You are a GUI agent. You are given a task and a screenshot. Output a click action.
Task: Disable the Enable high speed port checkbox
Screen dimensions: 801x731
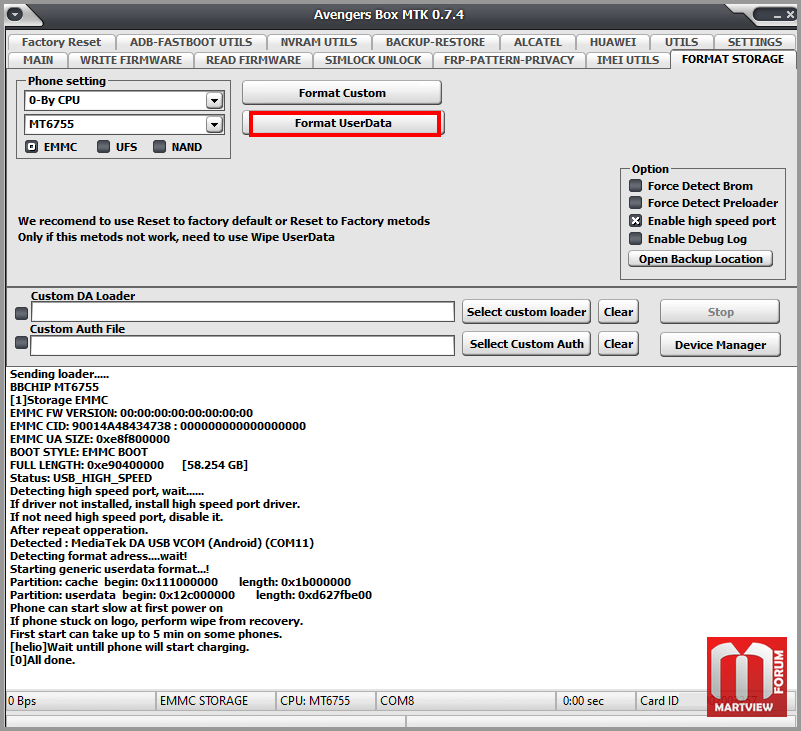point(635,221)
